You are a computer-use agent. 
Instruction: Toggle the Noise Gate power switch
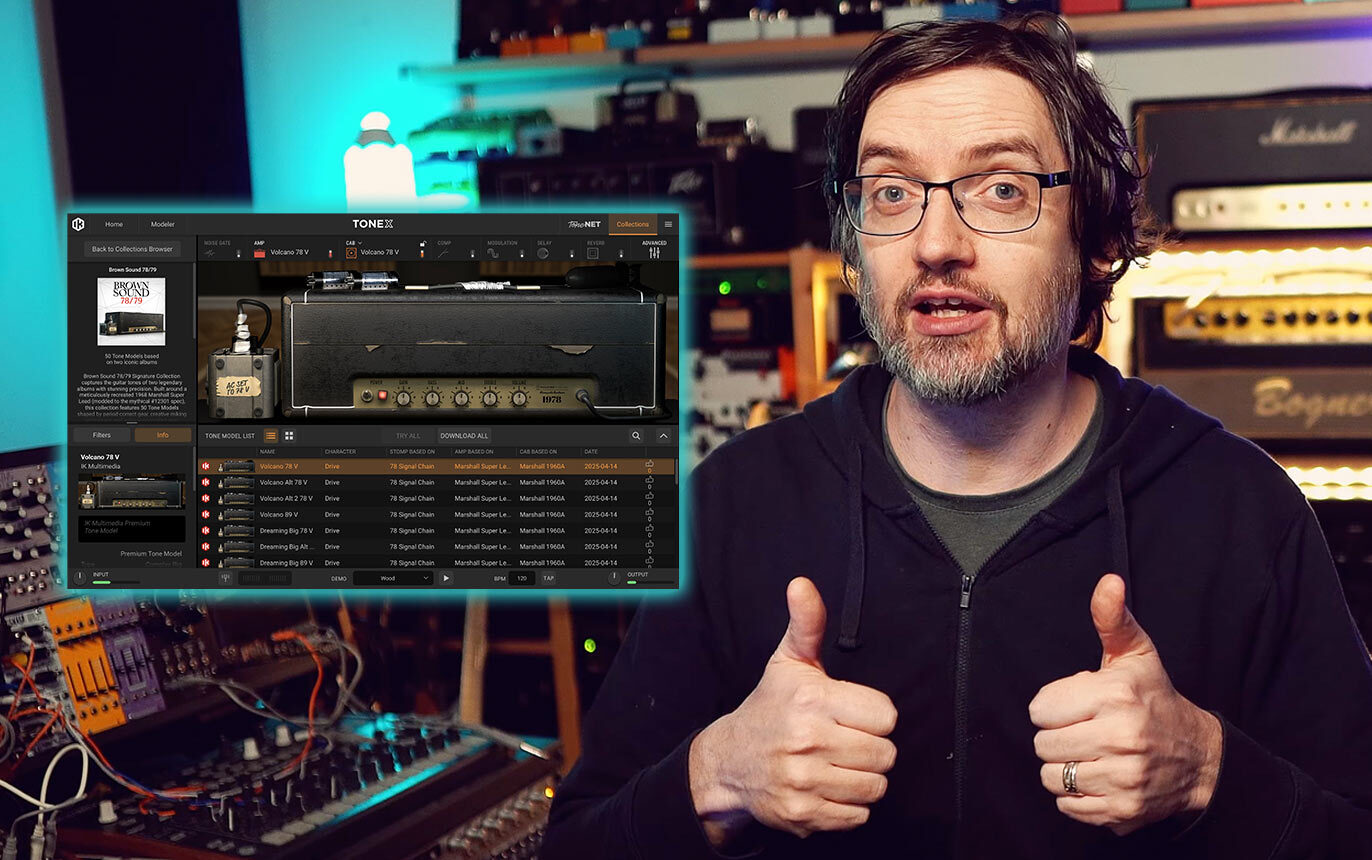[238, 253]
